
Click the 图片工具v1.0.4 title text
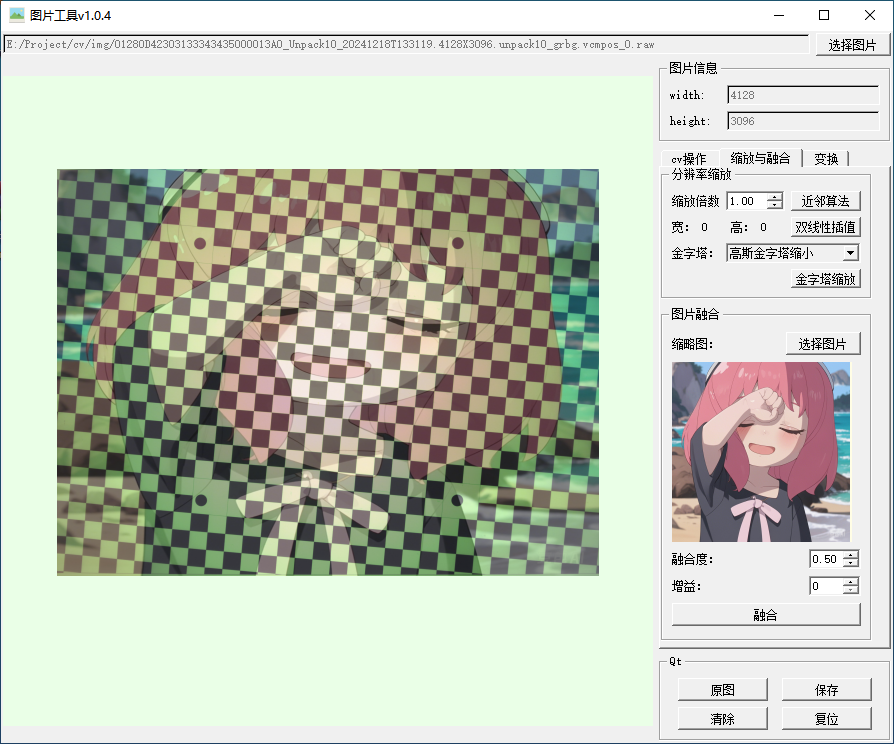(x=70, y=15)
